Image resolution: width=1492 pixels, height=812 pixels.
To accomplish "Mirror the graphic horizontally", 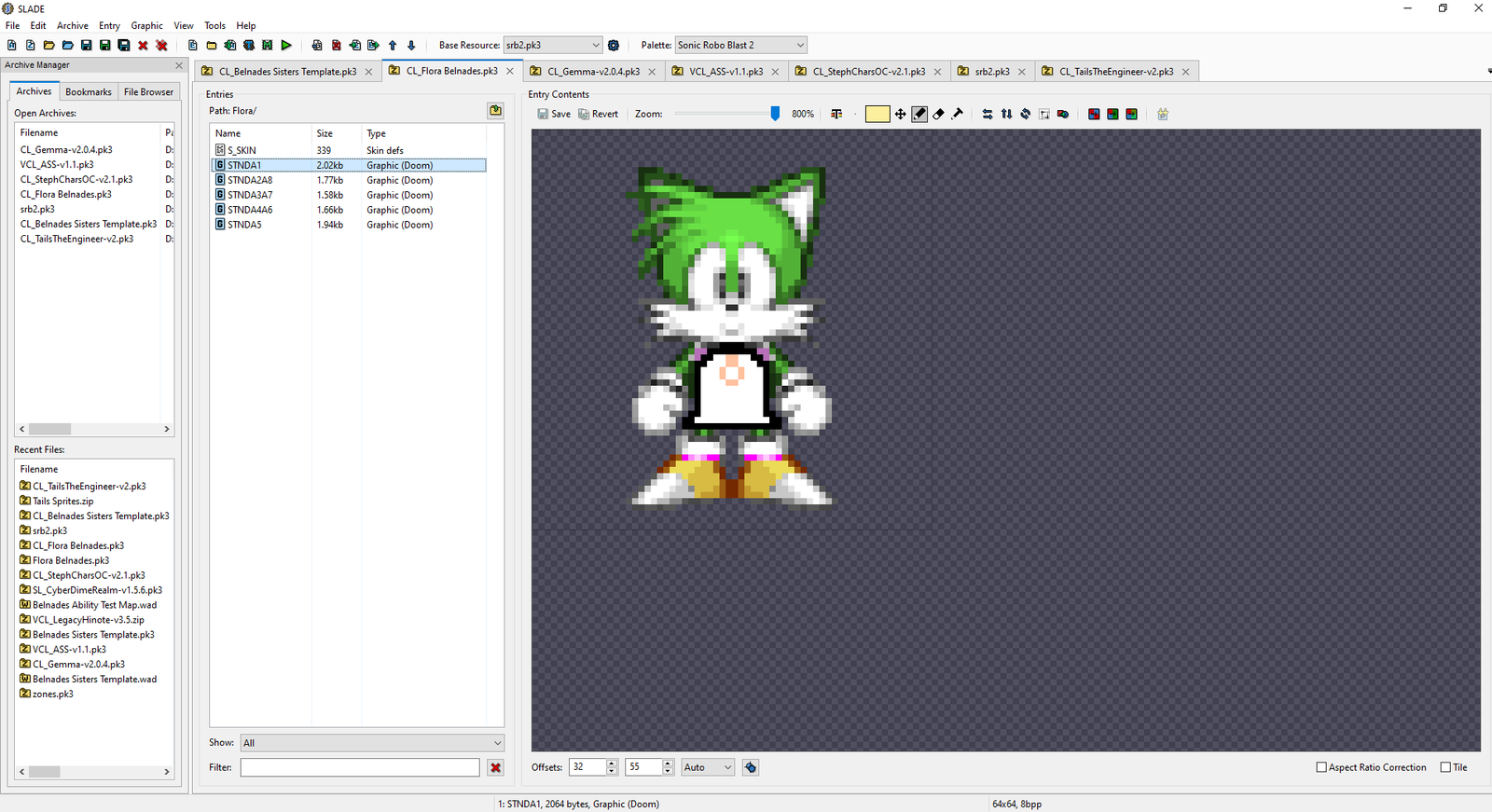I will 988,114.
